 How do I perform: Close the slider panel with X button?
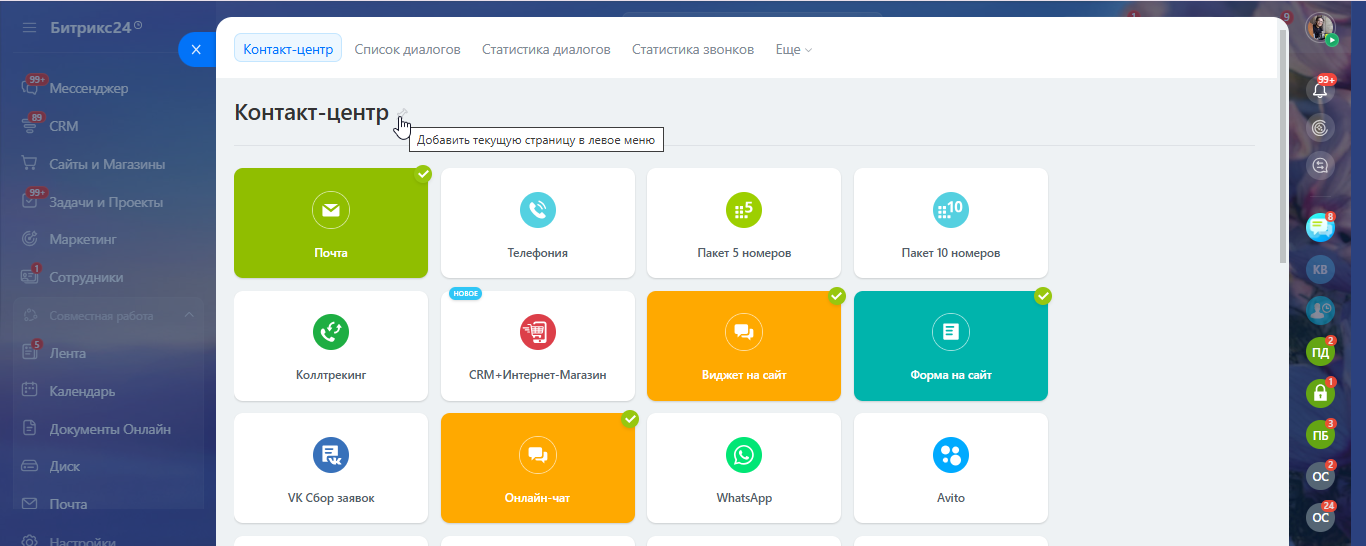point(196,49)
